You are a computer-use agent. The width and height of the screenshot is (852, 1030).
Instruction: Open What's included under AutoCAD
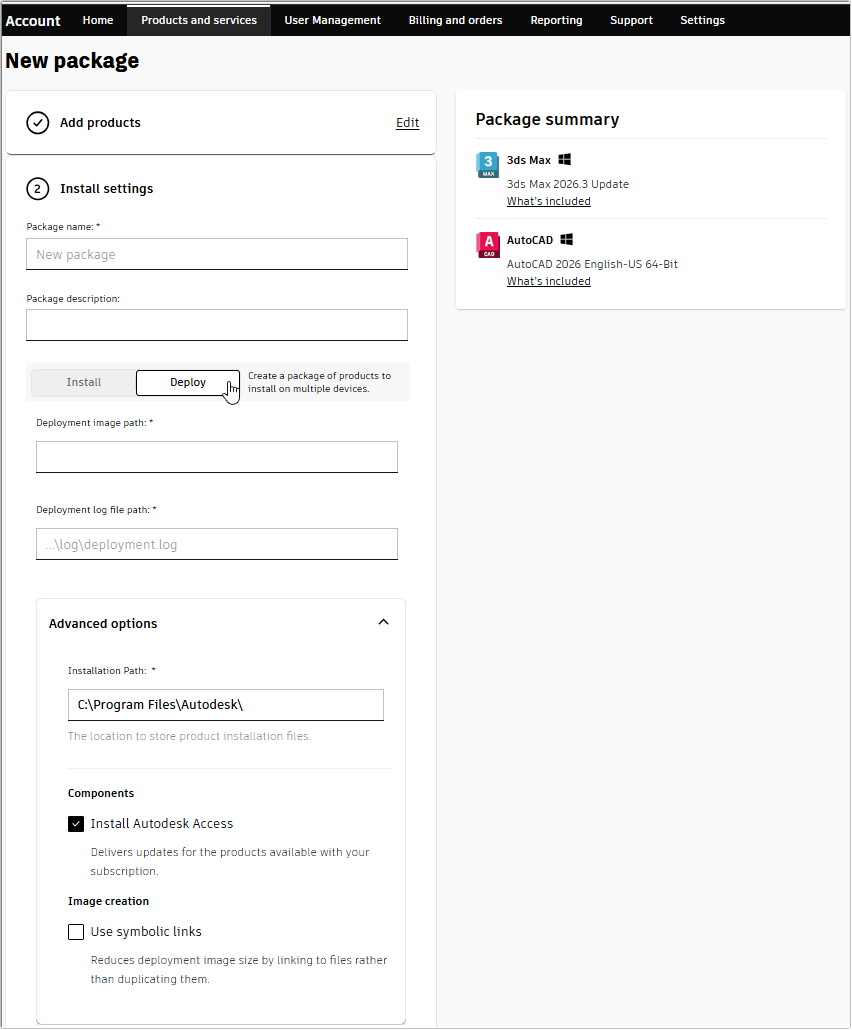(548, 280)
